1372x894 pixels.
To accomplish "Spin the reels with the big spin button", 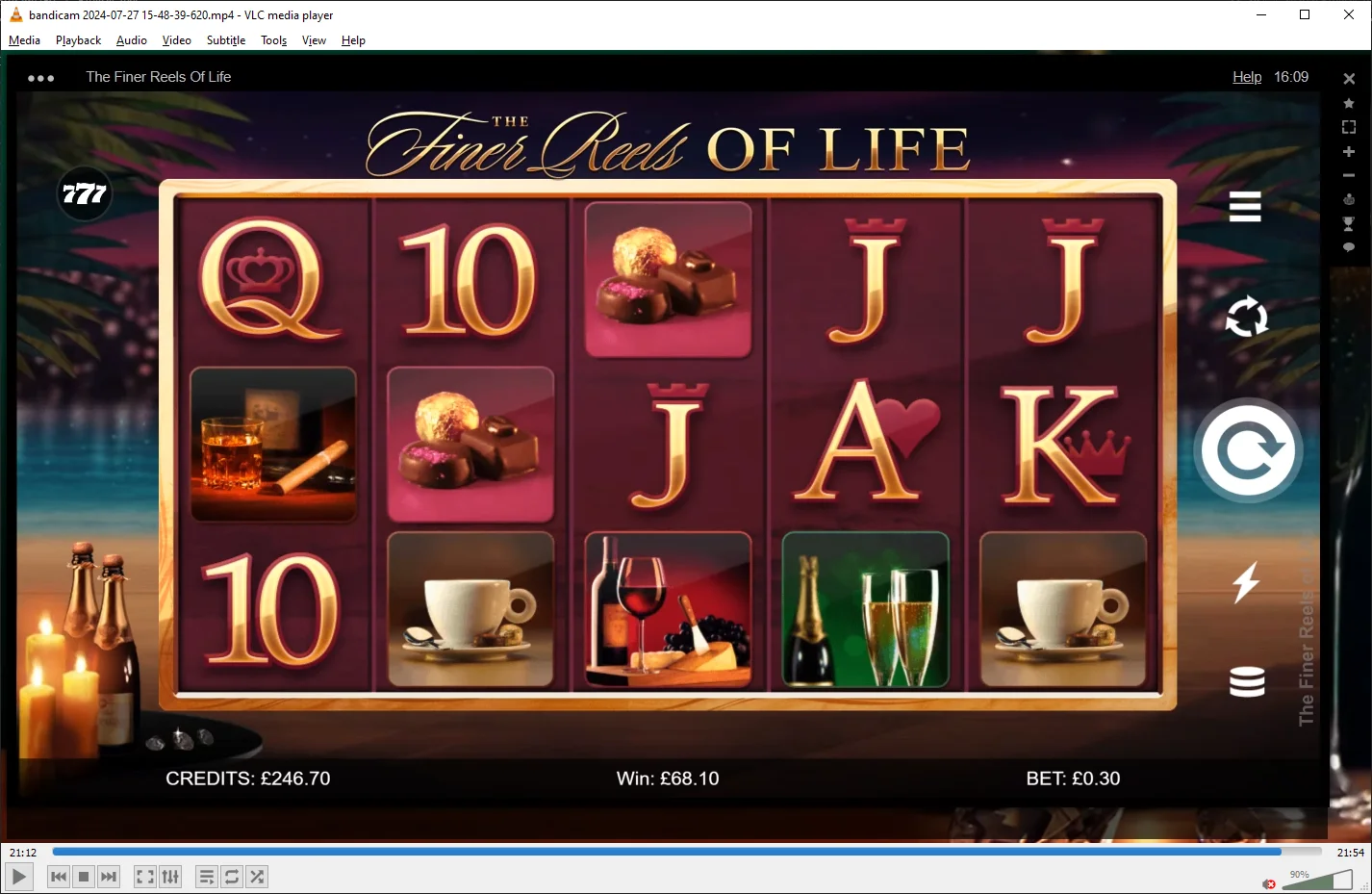I will point(1248,450).
